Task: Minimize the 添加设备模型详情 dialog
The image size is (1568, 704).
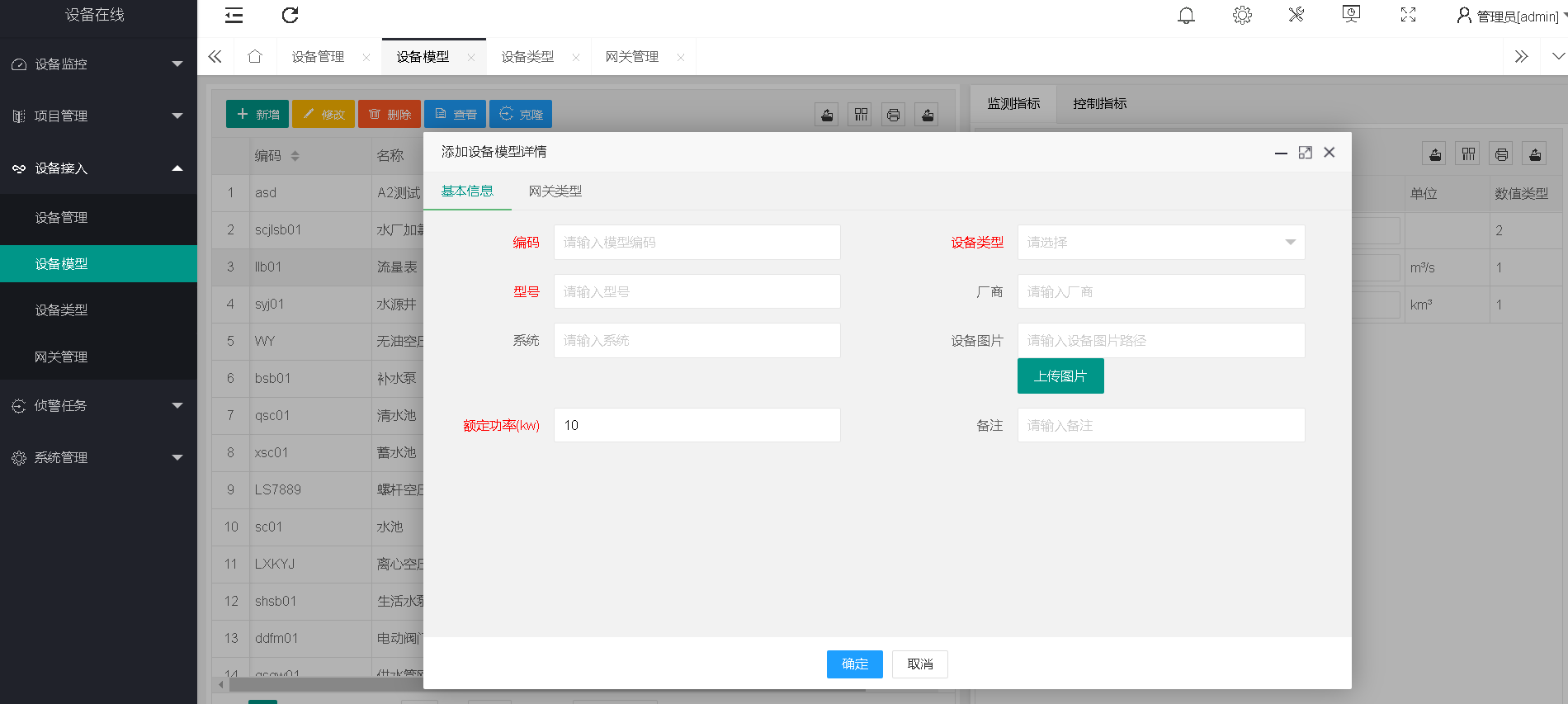Action: coord(1281,153)
